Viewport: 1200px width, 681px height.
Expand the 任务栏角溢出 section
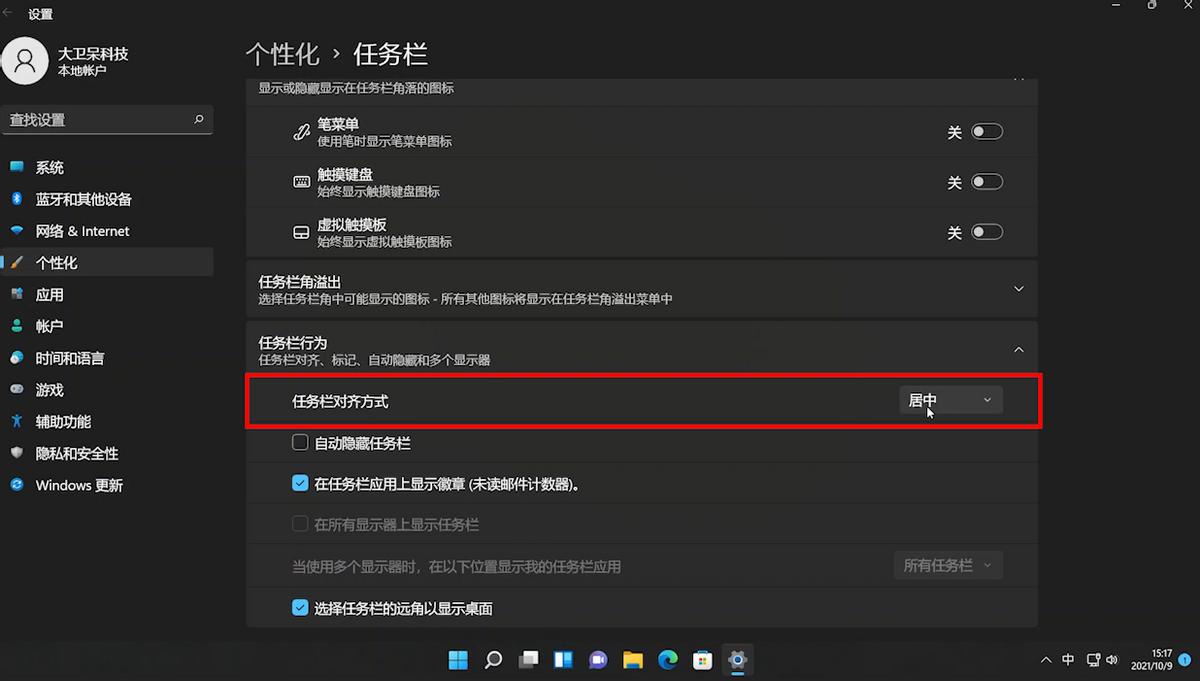[x=1018, y=288]
